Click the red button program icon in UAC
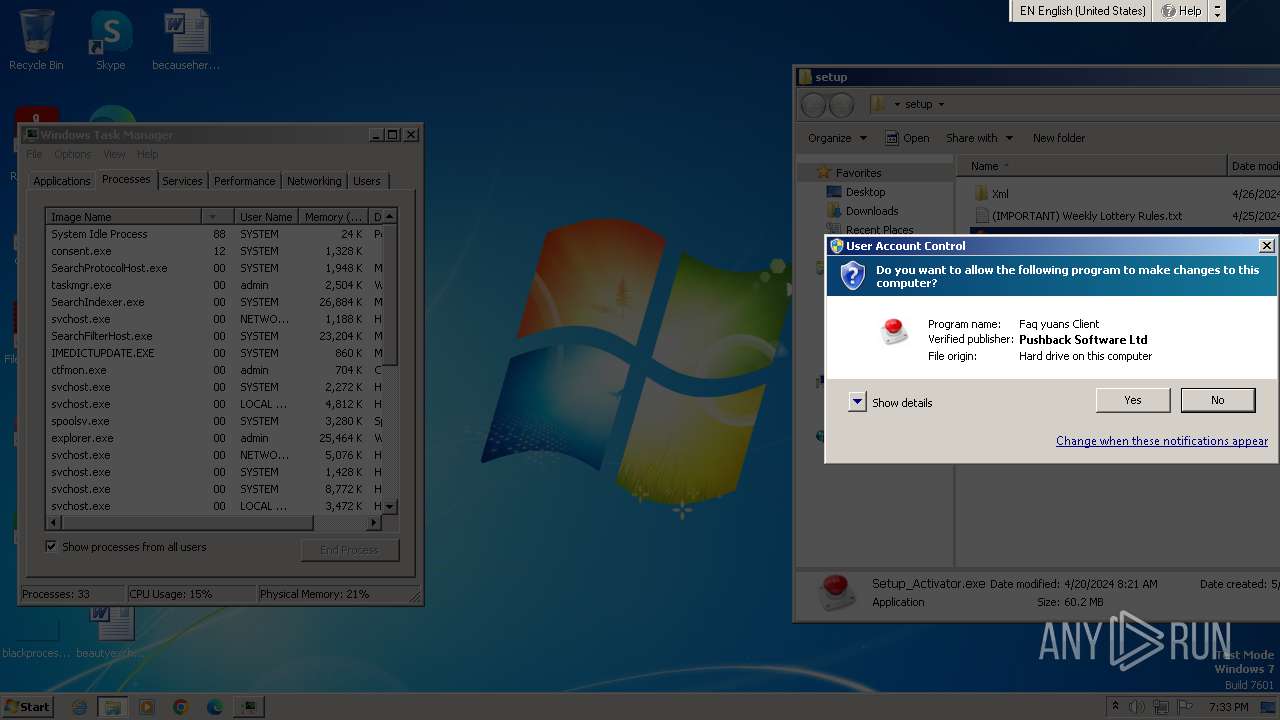 click(894, 331)
